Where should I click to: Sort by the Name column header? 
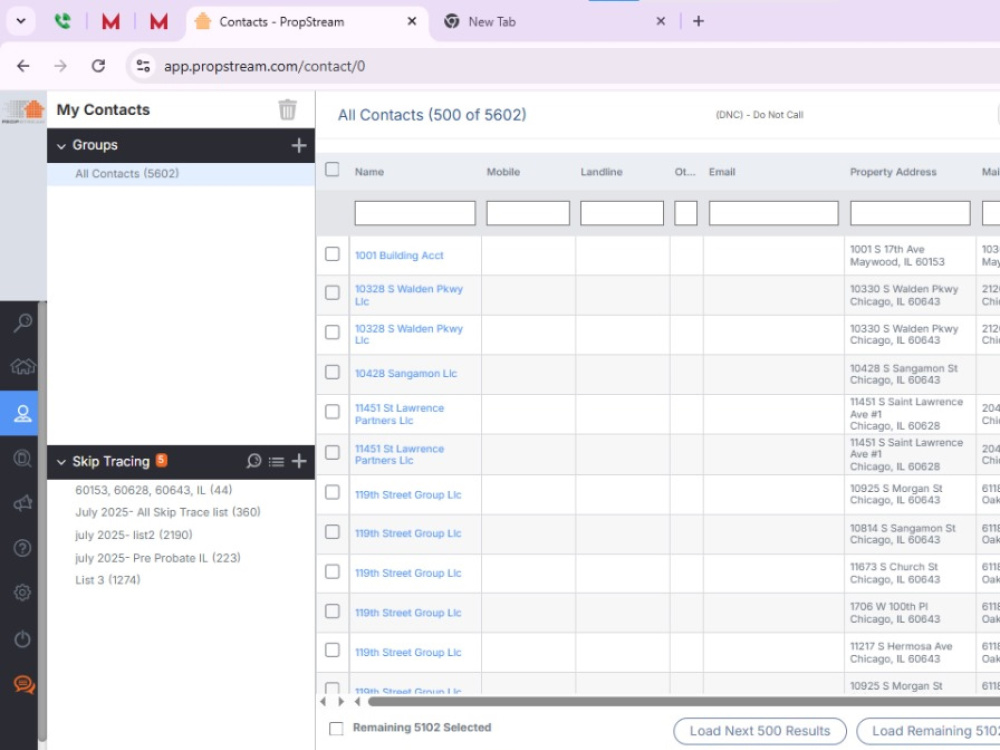click(369, 172)
